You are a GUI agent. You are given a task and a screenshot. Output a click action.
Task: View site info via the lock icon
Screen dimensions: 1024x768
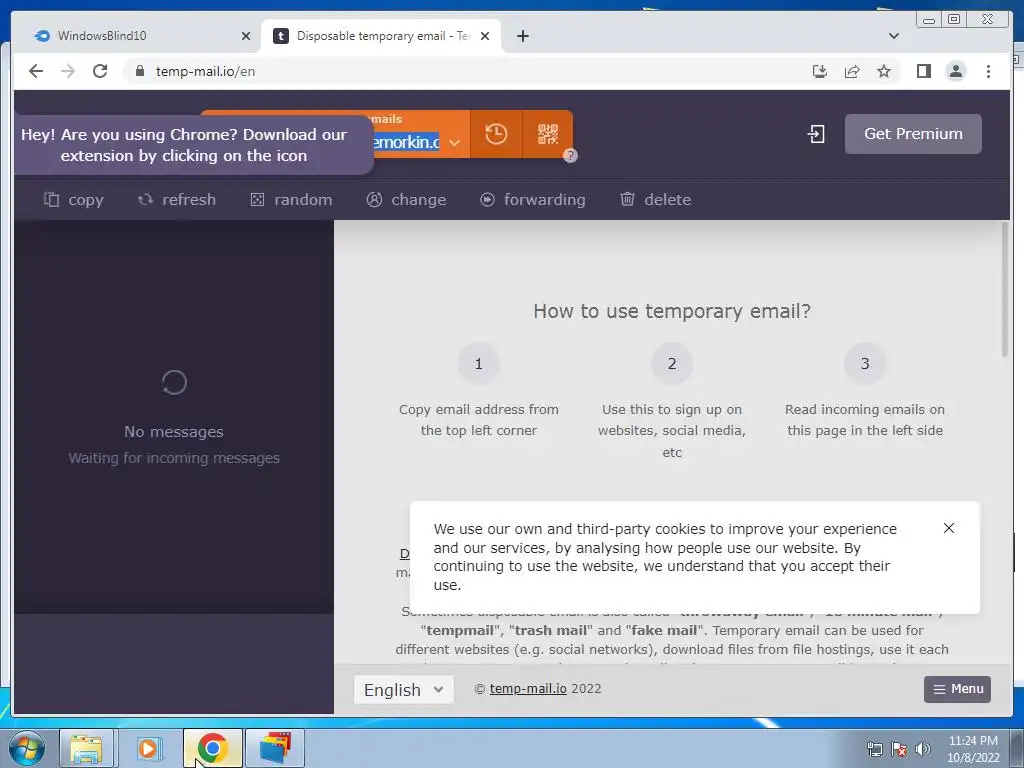point(139,71)
